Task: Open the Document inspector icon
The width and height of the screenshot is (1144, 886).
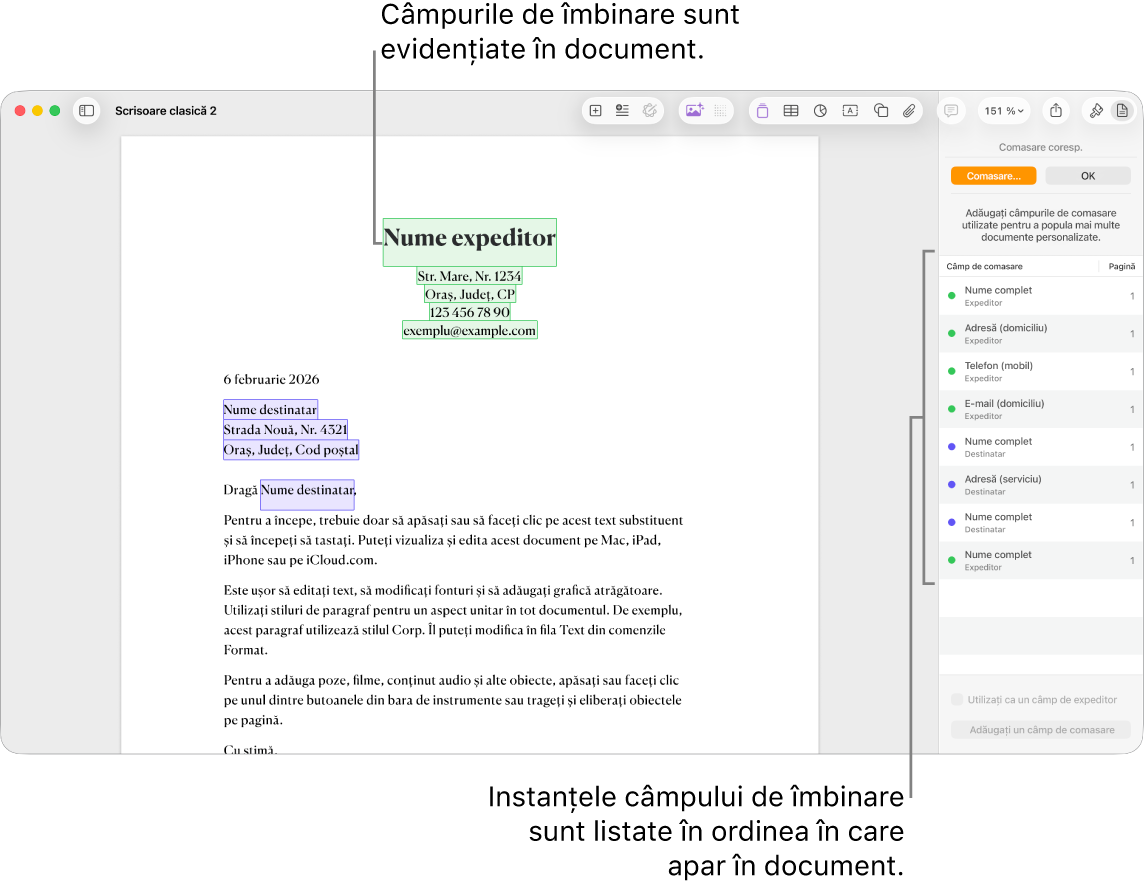Action: [1122, 111]
